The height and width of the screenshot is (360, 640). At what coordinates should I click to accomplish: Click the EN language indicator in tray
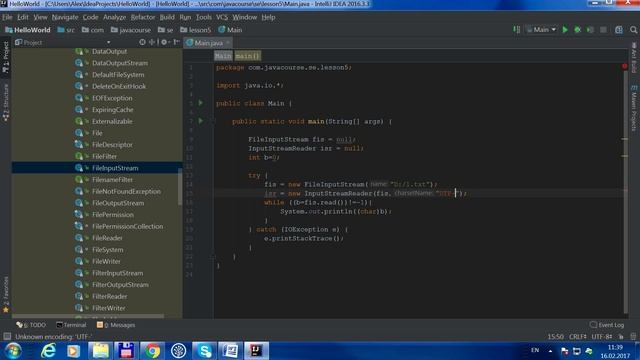(535, 350)
